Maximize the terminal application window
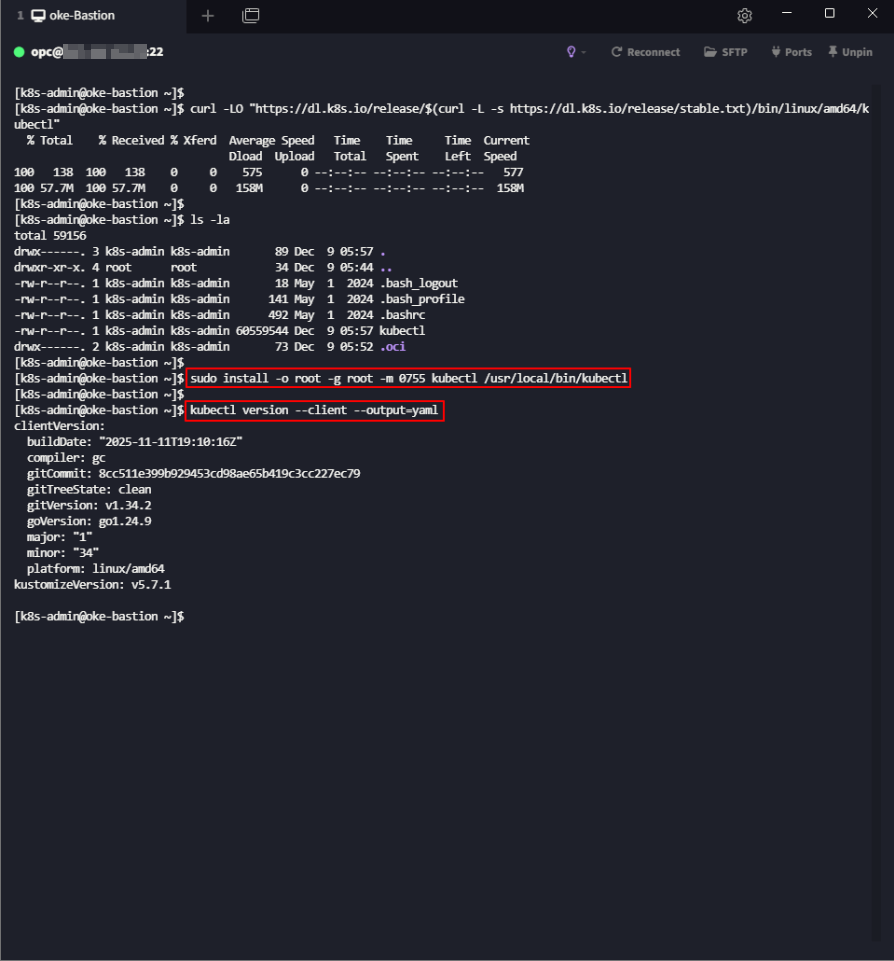Screen dimensions: 894x961 (x=829, y=14)
